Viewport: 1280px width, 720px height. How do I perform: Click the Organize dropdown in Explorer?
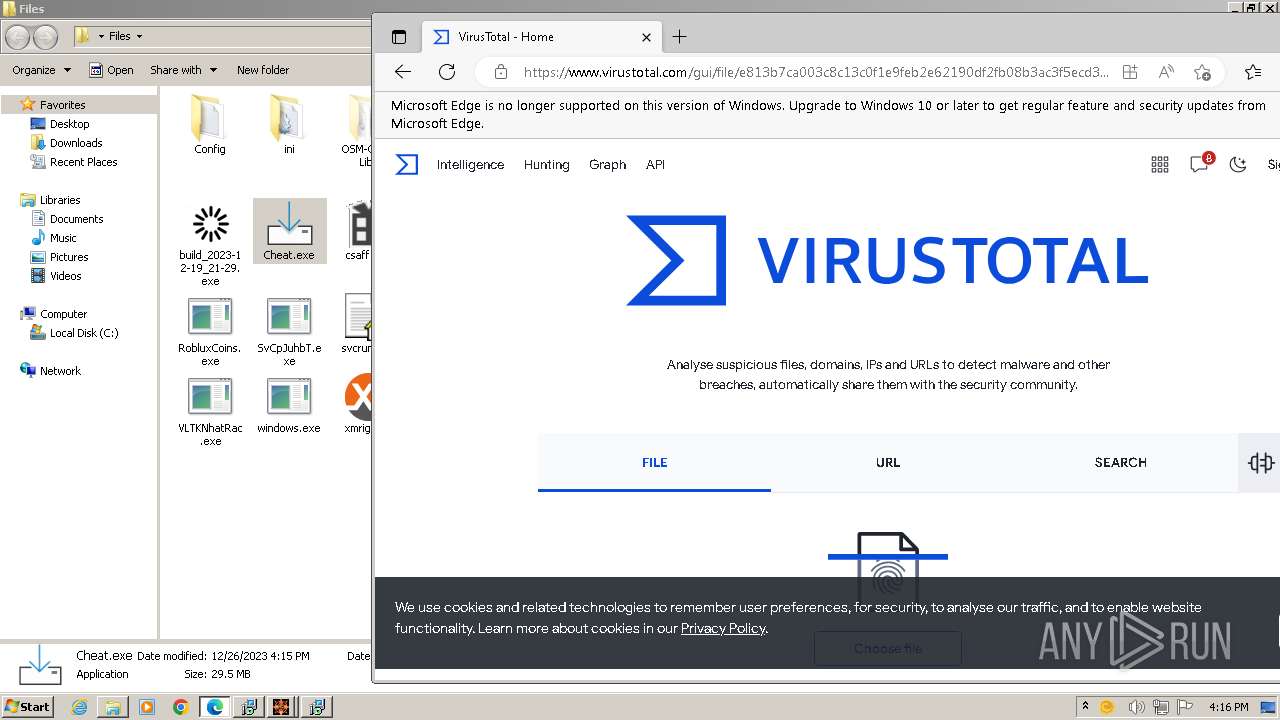click(42, 70)
